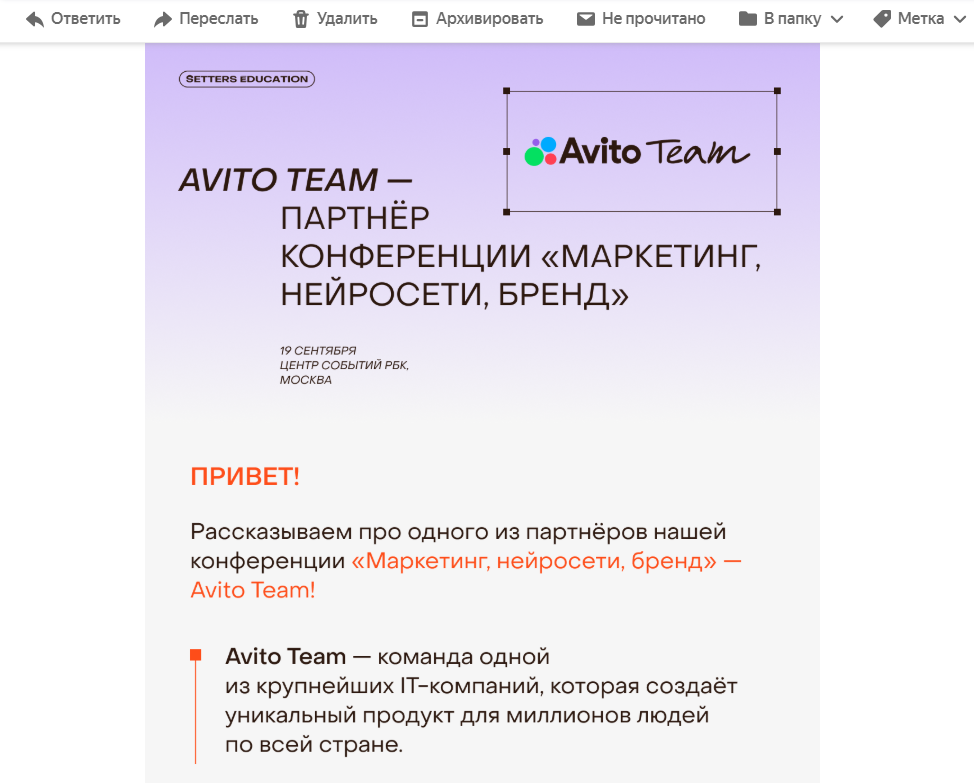Expand the В папку dropdown chevron
This screenshot has height=783, width=974.
coord(837,19)
